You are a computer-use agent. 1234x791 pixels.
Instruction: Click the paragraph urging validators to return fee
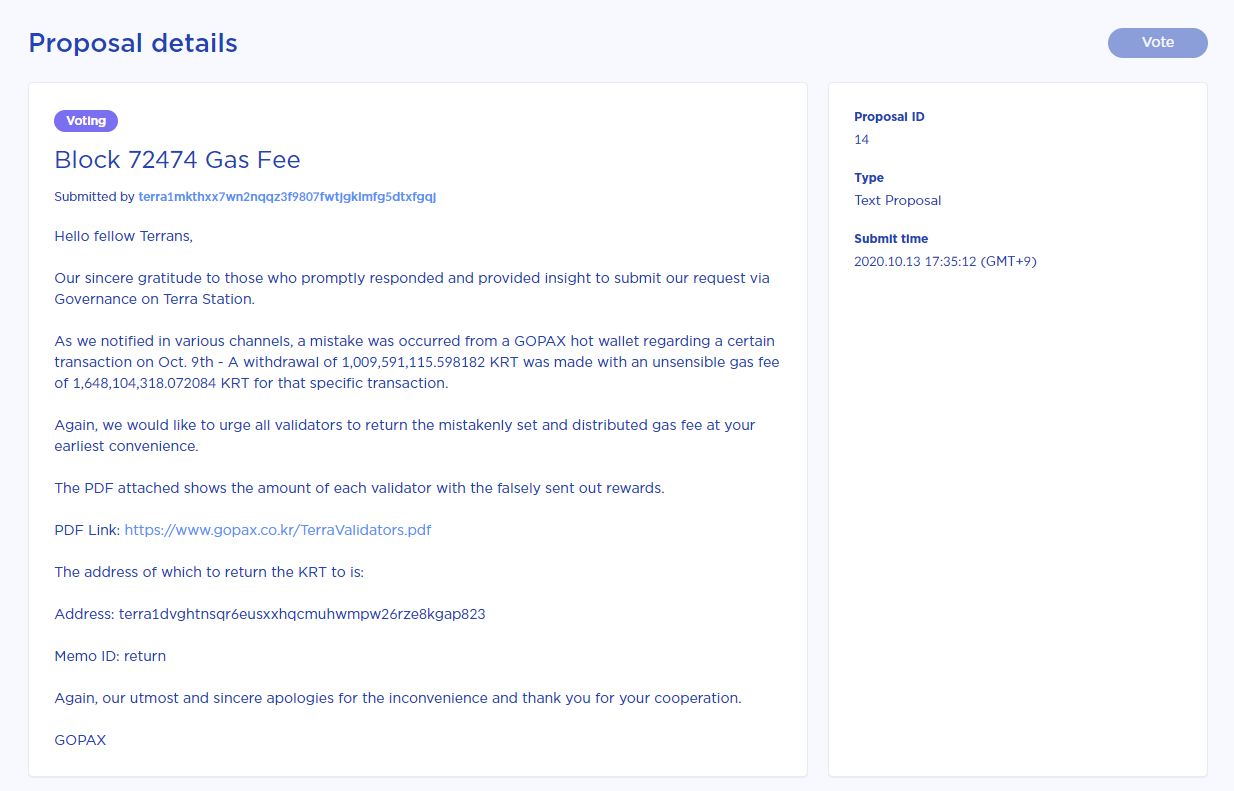point(404,435)
